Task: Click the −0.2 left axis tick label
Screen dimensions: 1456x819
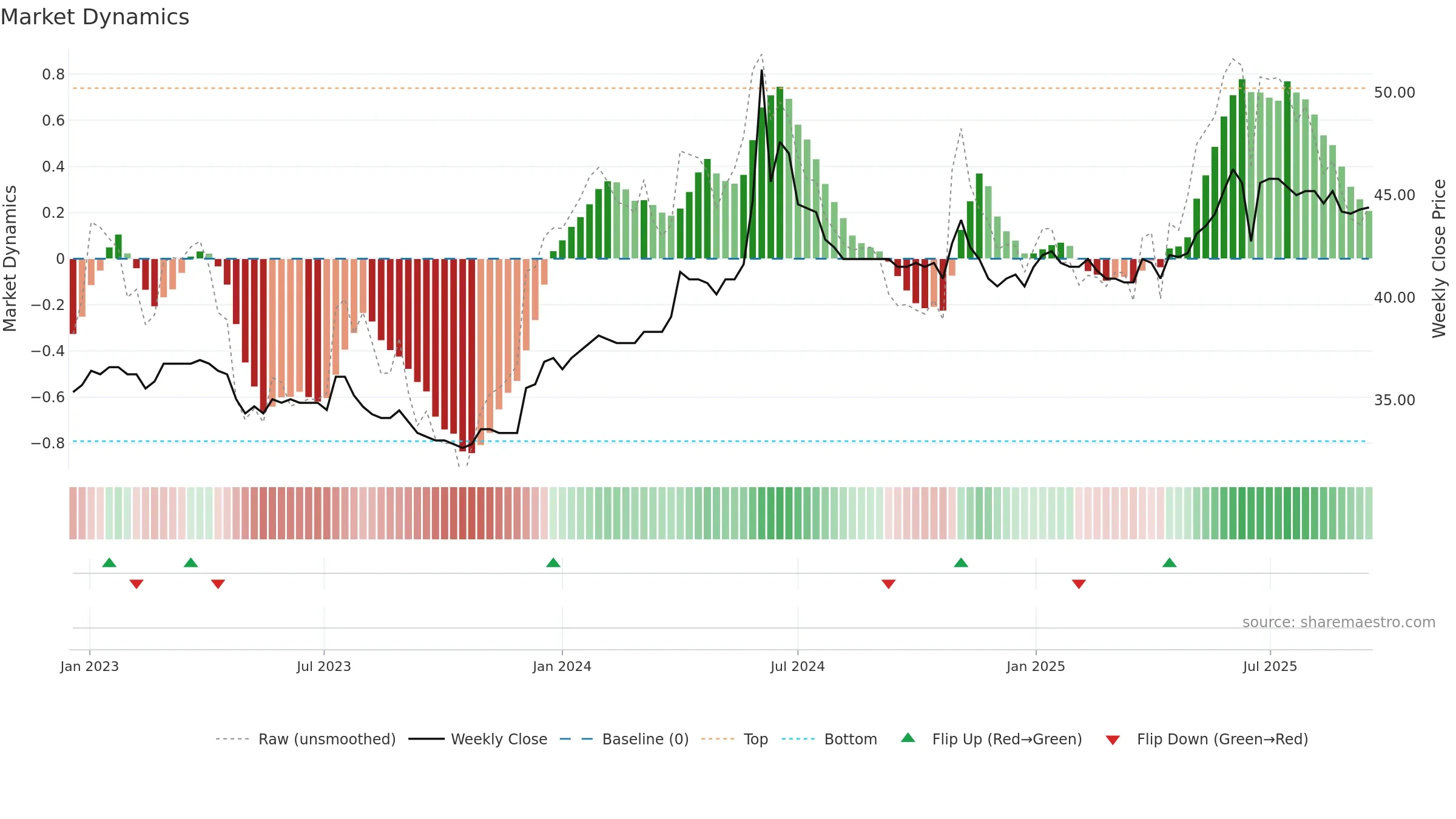Action: [48, 305]
